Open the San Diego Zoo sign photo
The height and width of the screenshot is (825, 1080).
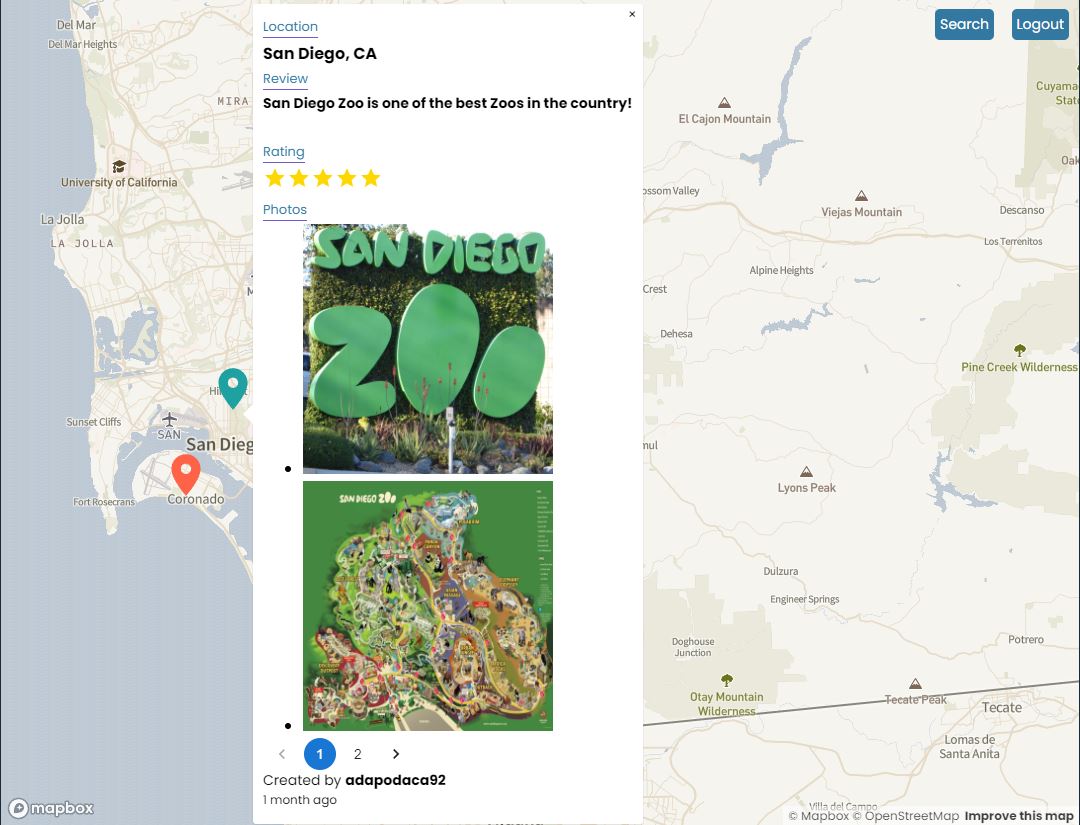tap(428, 348)
